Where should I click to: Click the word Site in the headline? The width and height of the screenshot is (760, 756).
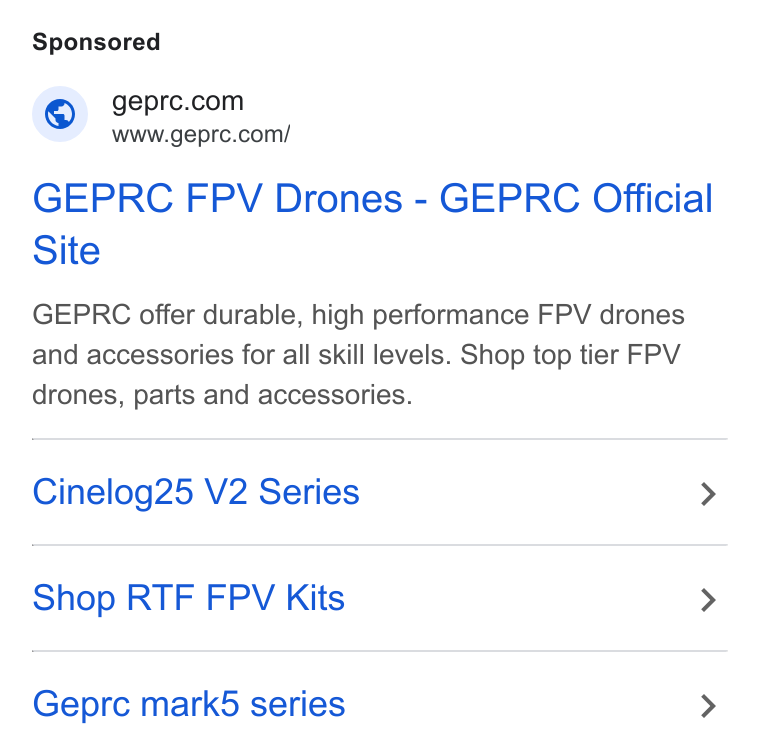(x=66, y=251)
